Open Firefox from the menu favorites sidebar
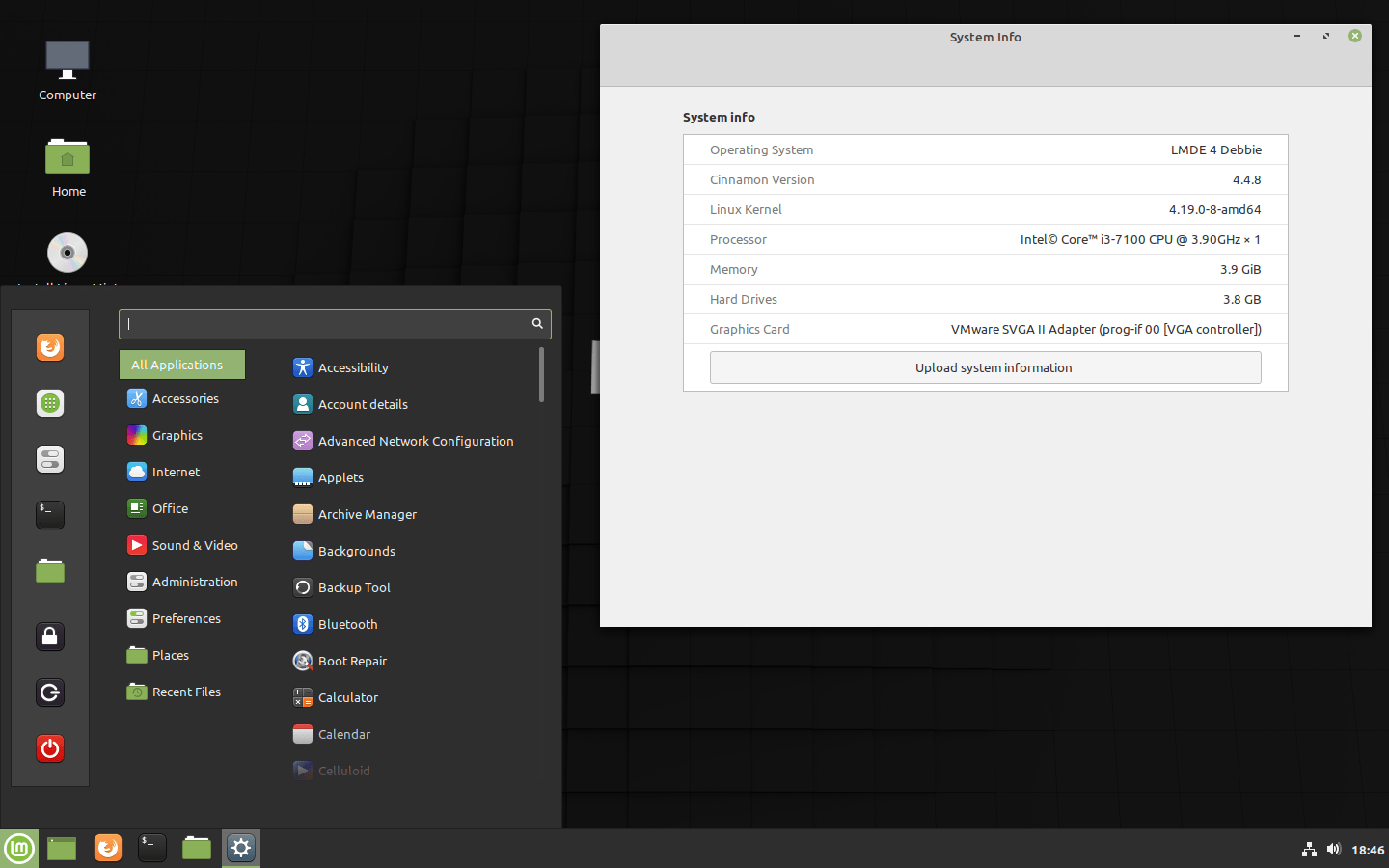Image resolution: width=1389 pixels, height=868 pixels. (x=50, y=347)
